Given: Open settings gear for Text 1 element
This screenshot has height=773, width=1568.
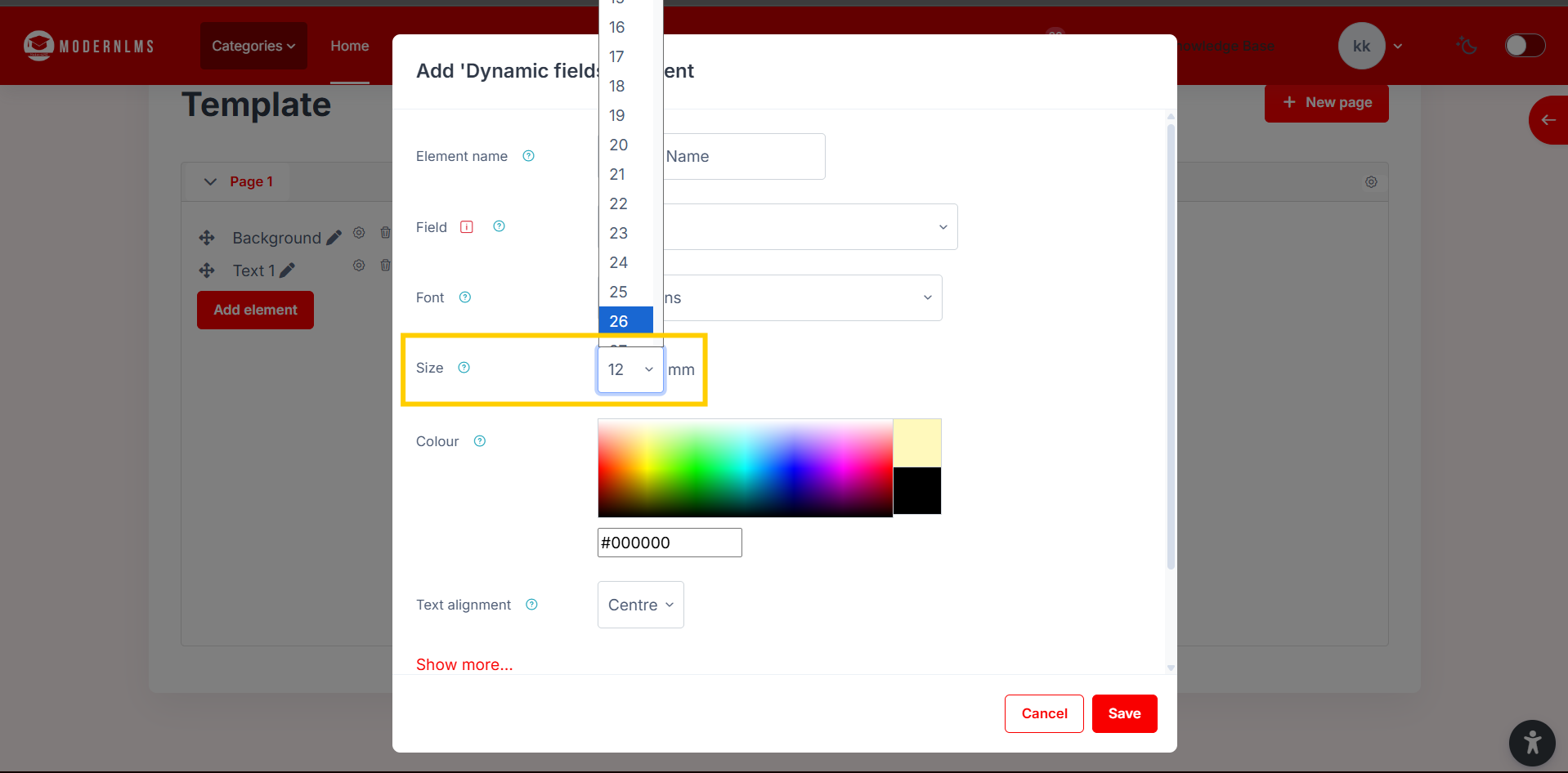Looking at the screenshot, I should (359, 266).
